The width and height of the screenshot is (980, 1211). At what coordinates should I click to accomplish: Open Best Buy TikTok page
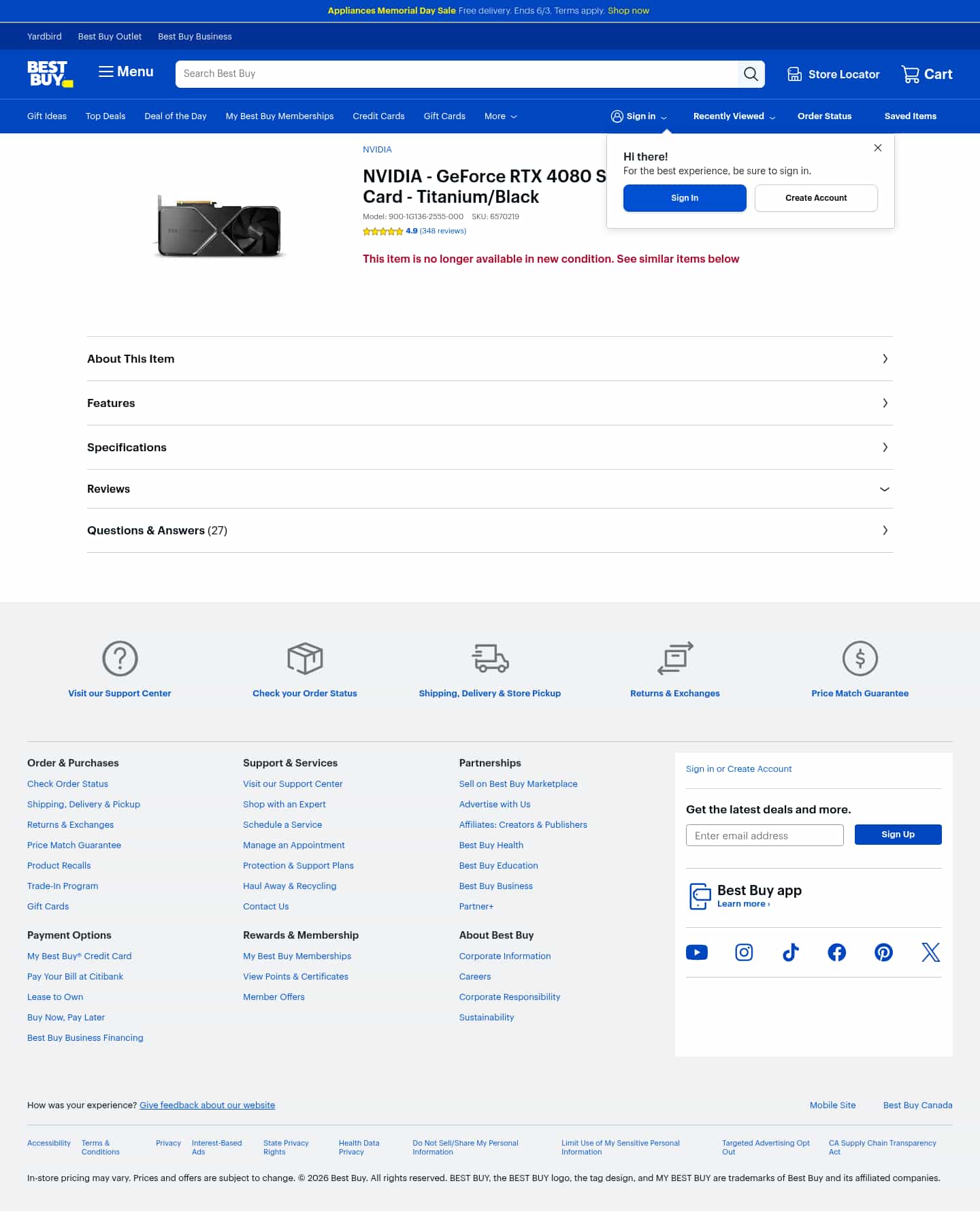pyautogui.click(x=790, y=952)
